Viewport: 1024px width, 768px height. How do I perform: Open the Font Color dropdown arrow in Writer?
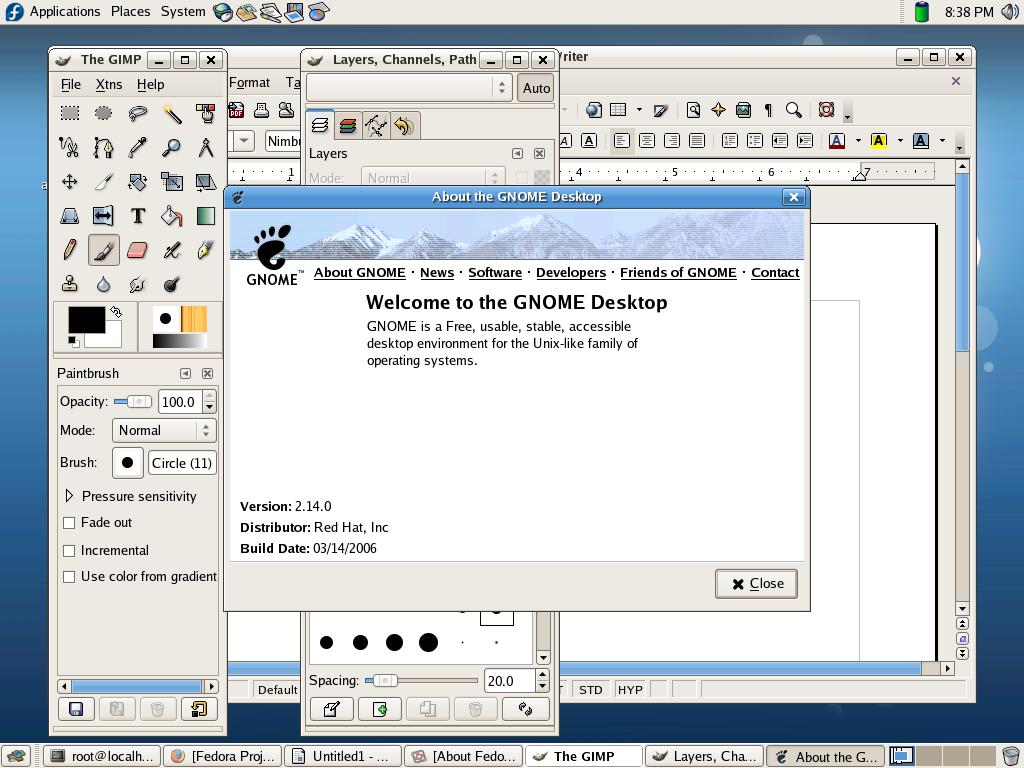(x=858, y=140)
